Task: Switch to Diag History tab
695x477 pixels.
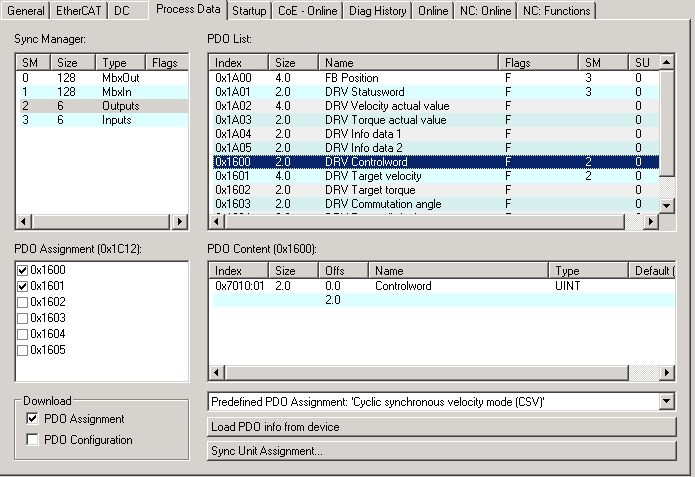Action: [x=378, y=11]
